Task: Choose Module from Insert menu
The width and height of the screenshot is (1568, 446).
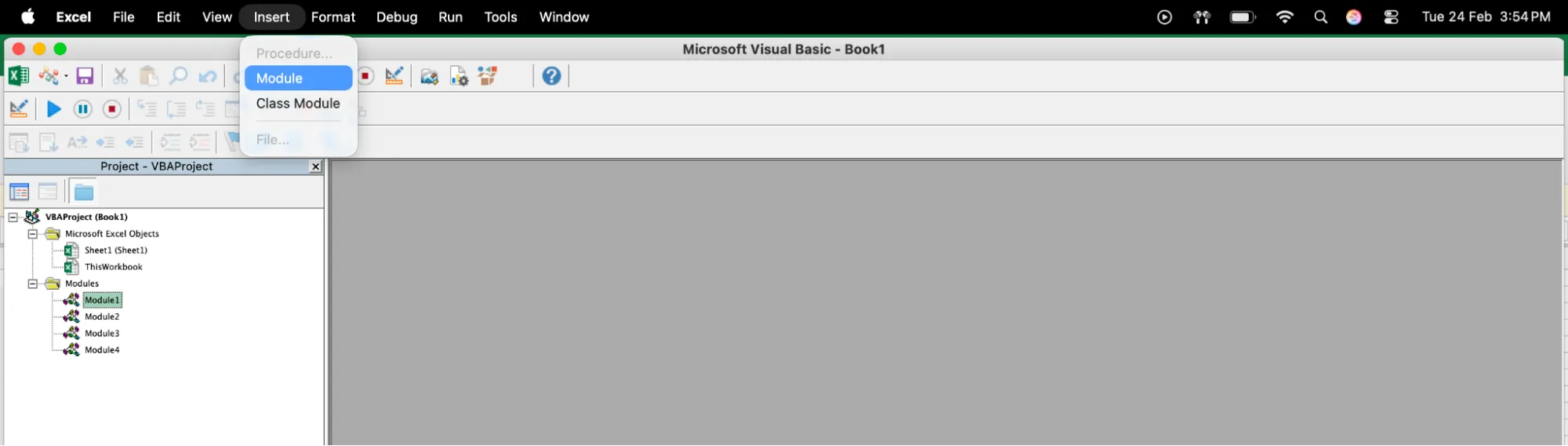Action: pyautogui.click(x=298, y=78)
